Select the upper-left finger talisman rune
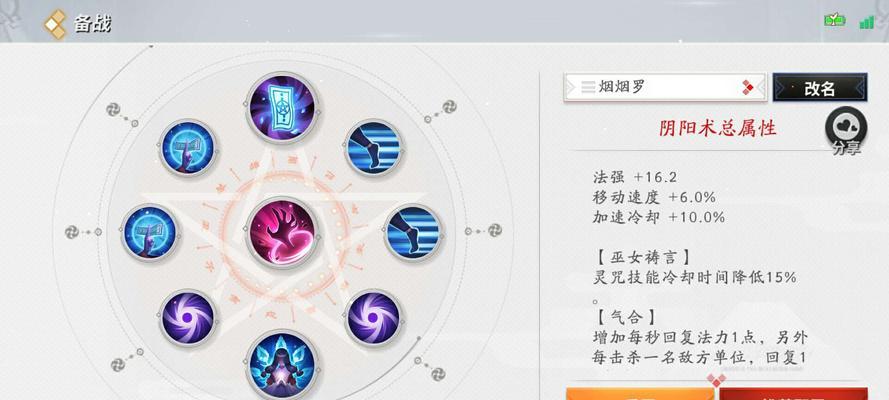 (x=187, y=147)
